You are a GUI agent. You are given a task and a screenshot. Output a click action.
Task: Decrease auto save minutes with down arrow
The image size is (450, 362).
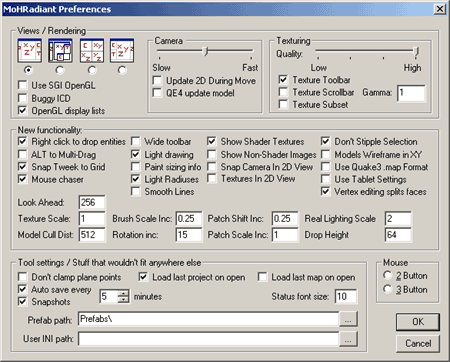(x=123, y=300)
